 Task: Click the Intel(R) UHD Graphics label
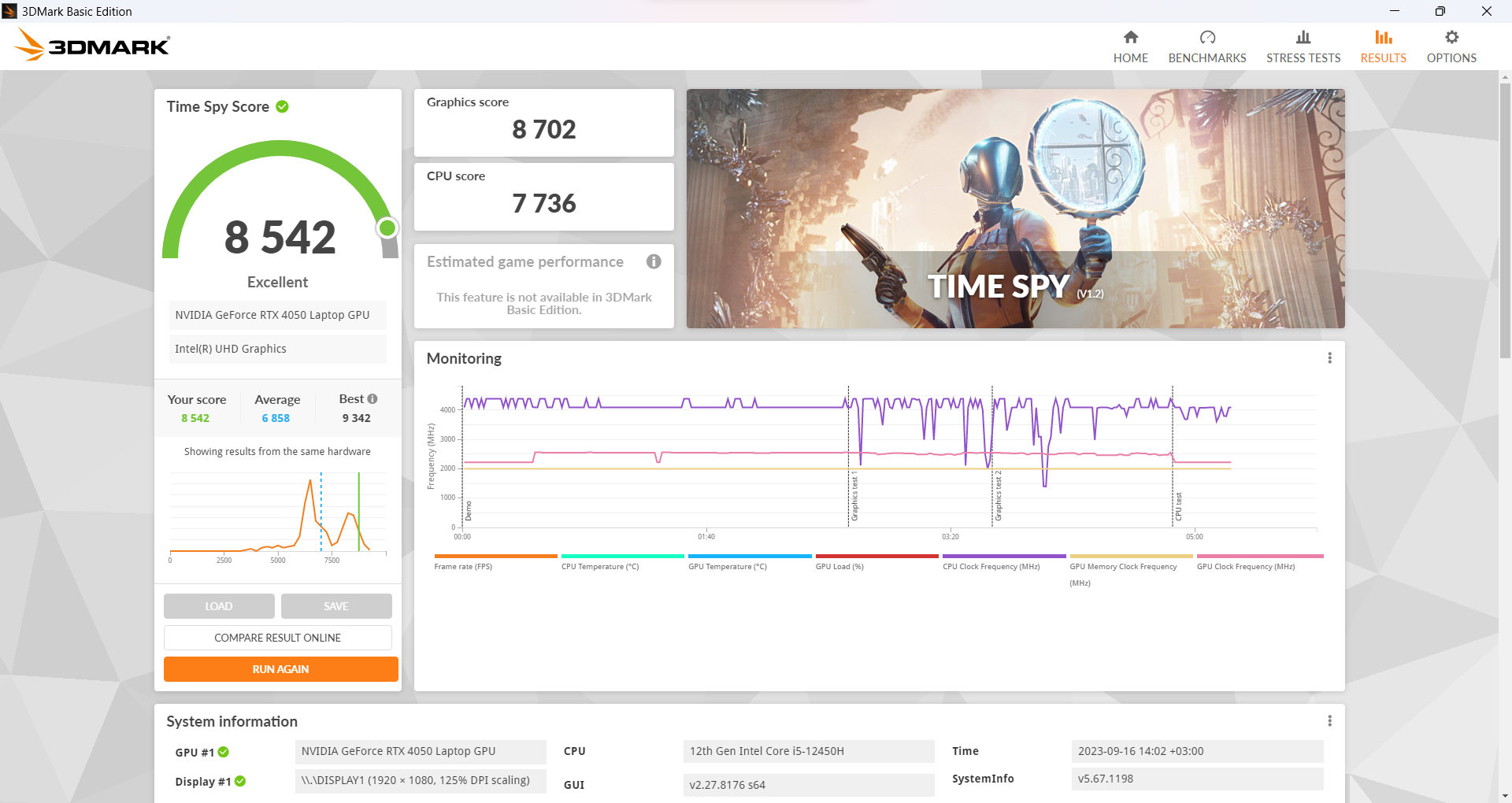[278, 349]
